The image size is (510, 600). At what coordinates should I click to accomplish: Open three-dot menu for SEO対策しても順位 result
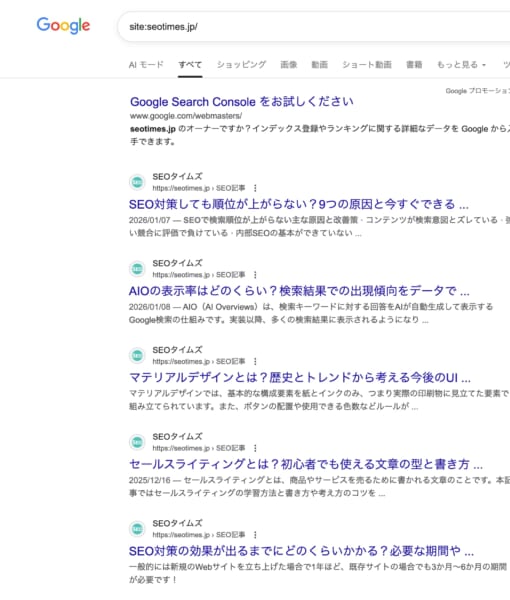coord(255,188)
